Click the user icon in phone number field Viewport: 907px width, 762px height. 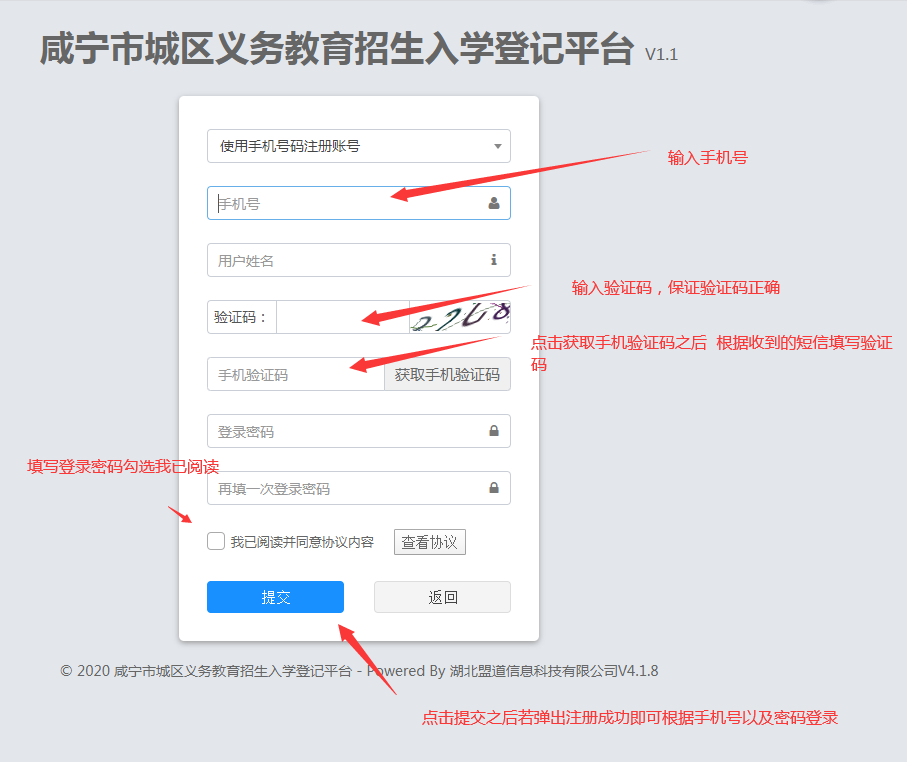(493, 203)
